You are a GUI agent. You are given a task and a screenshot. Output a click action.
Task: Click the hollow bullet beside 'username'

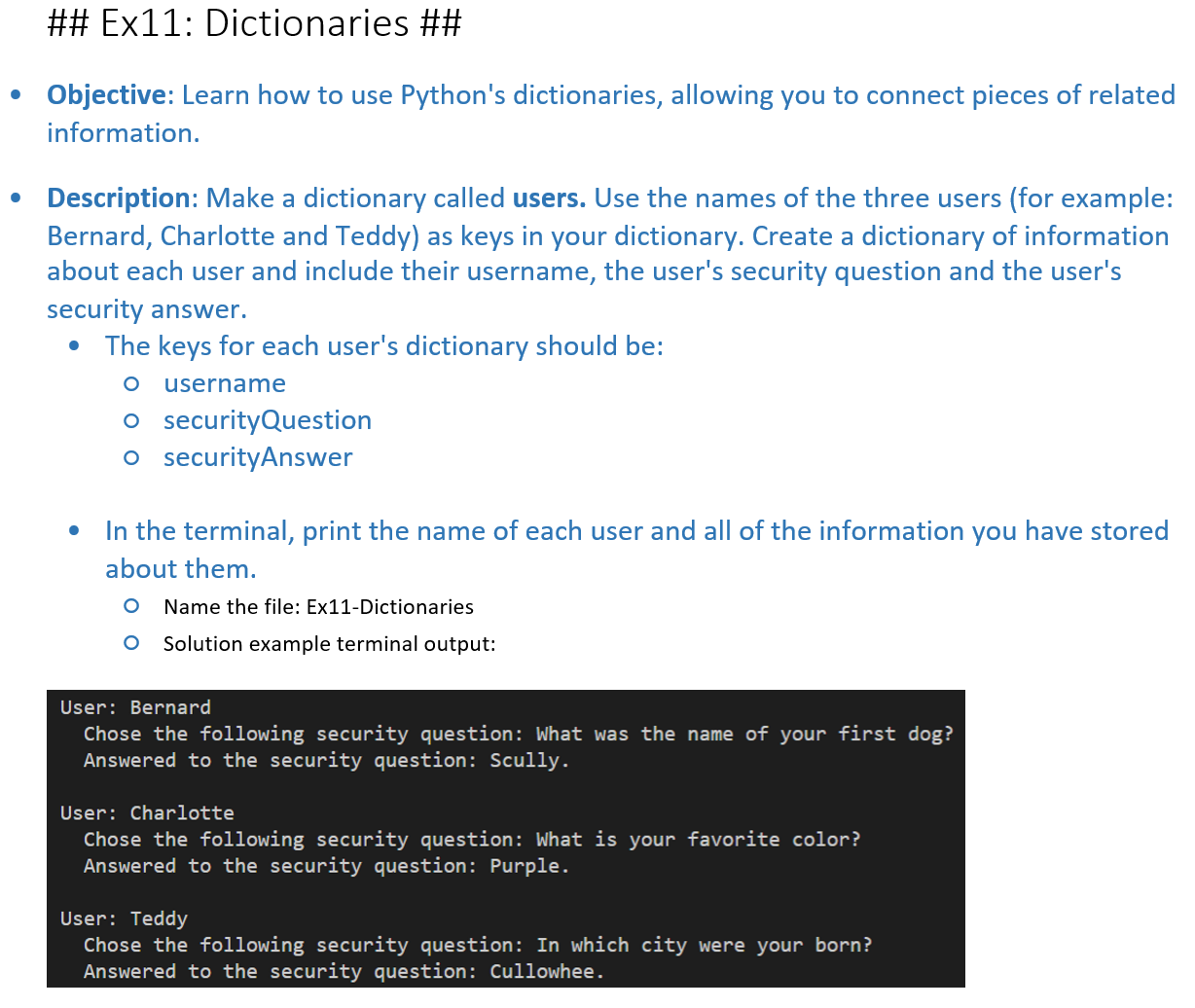(131, 384)
